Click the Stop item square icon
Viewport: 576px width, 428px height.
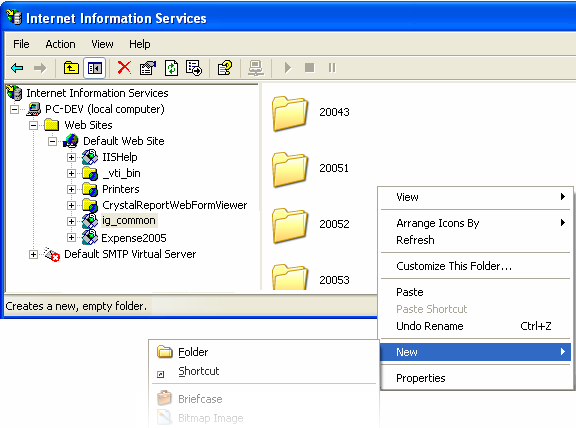pos(310,68)
